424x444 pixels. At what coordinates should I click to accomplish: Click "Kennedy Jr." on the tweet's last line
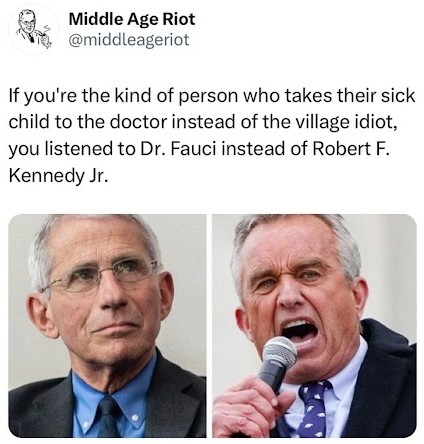coord(58,175)
